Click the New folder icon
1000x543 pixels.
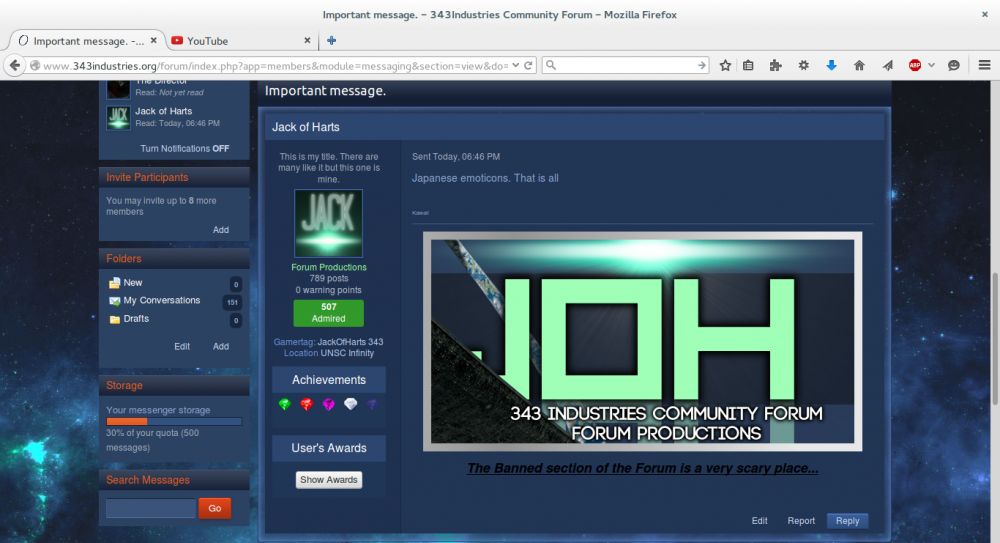[114, 283]
